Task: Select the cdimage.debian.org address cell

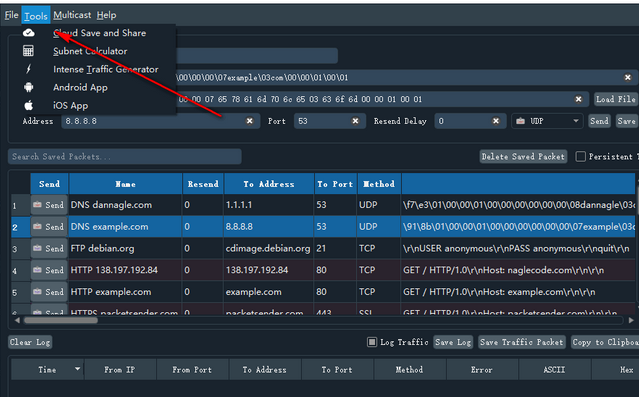Action: coord(268,248)
